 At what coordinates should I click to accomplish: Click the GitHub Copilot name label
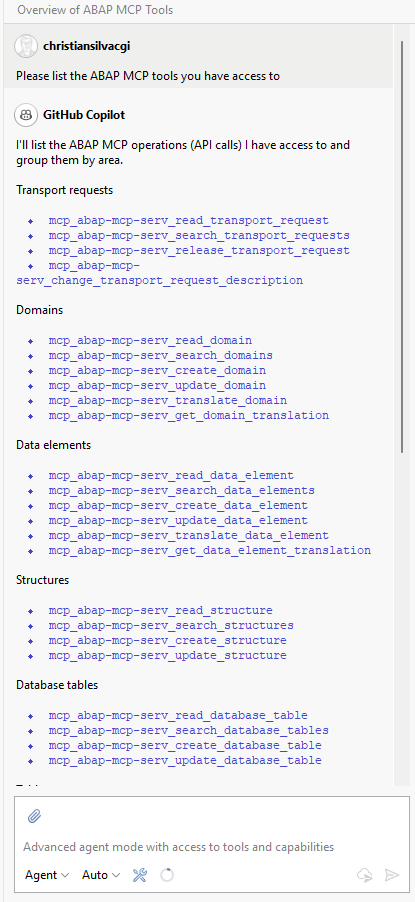pyautogui.click(x=84, y=115)
